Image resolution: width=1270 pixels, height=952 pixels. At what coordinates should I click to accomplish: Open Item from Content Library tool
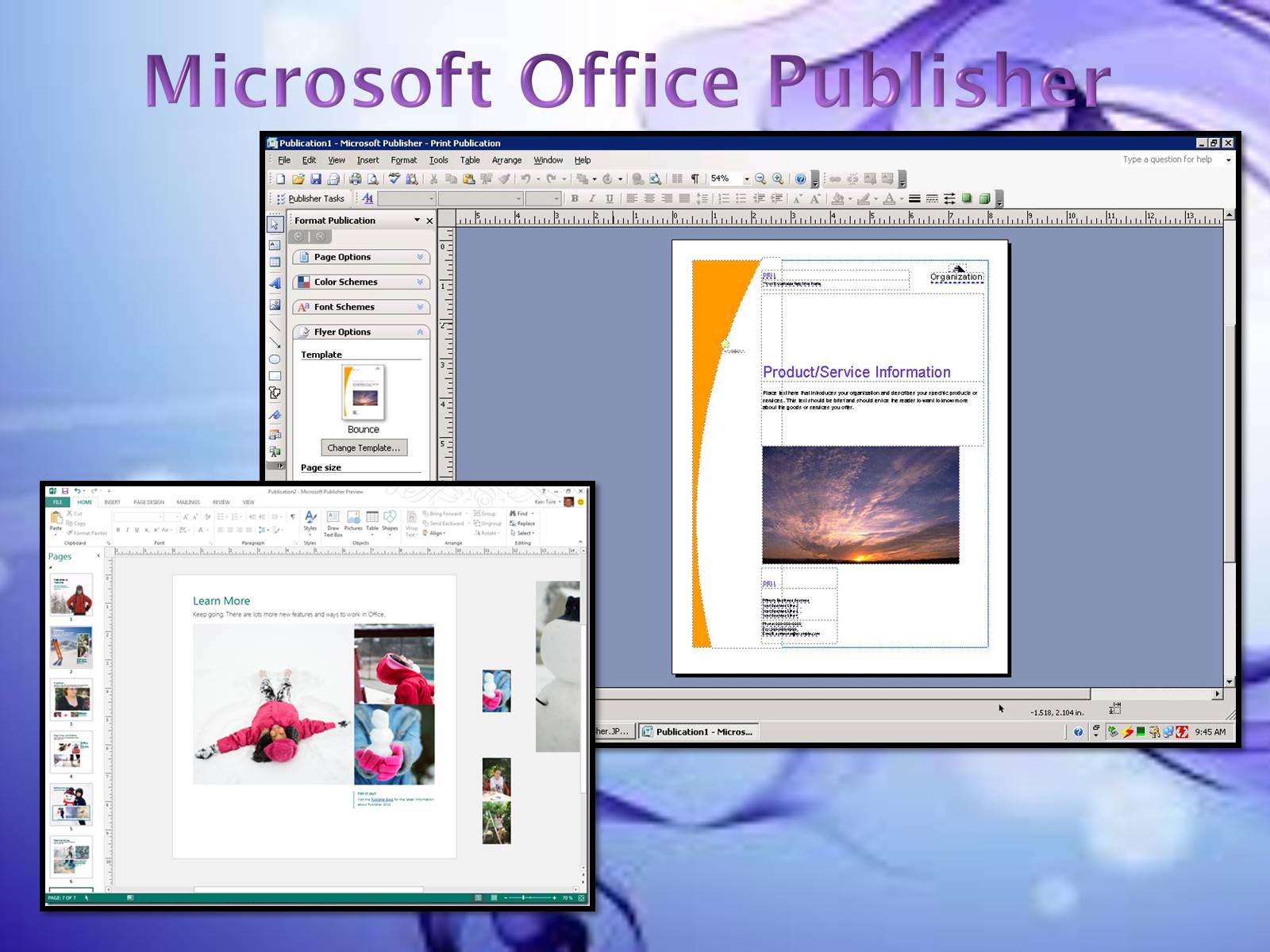[275, 451]
